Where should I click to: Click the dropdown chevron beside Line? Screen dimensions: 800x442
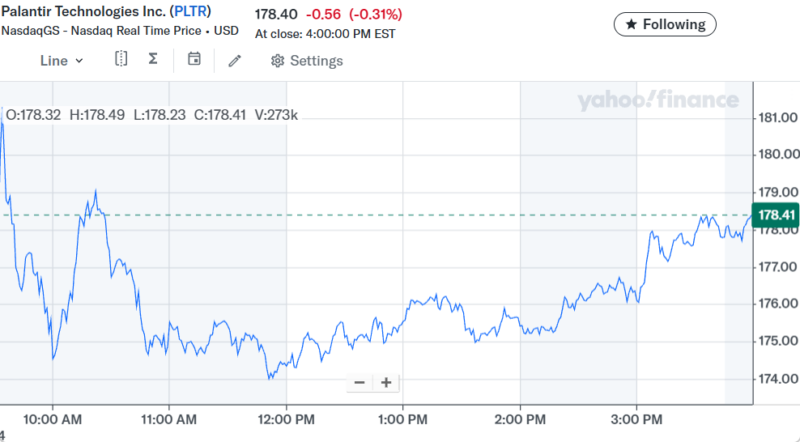point(80,61)
